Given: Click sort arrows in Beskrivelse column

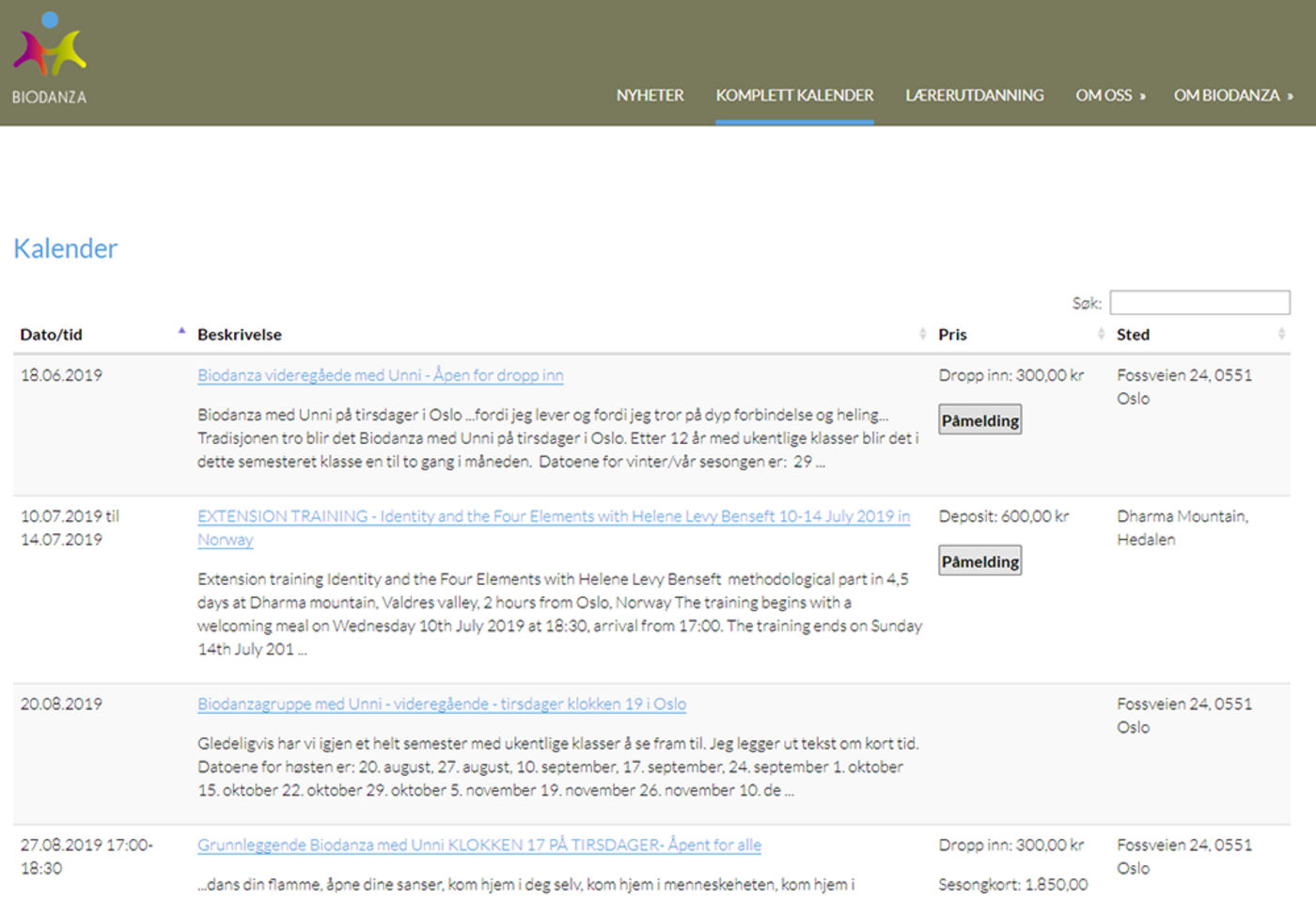Looking at the screenshot, I should pos(922,334).
